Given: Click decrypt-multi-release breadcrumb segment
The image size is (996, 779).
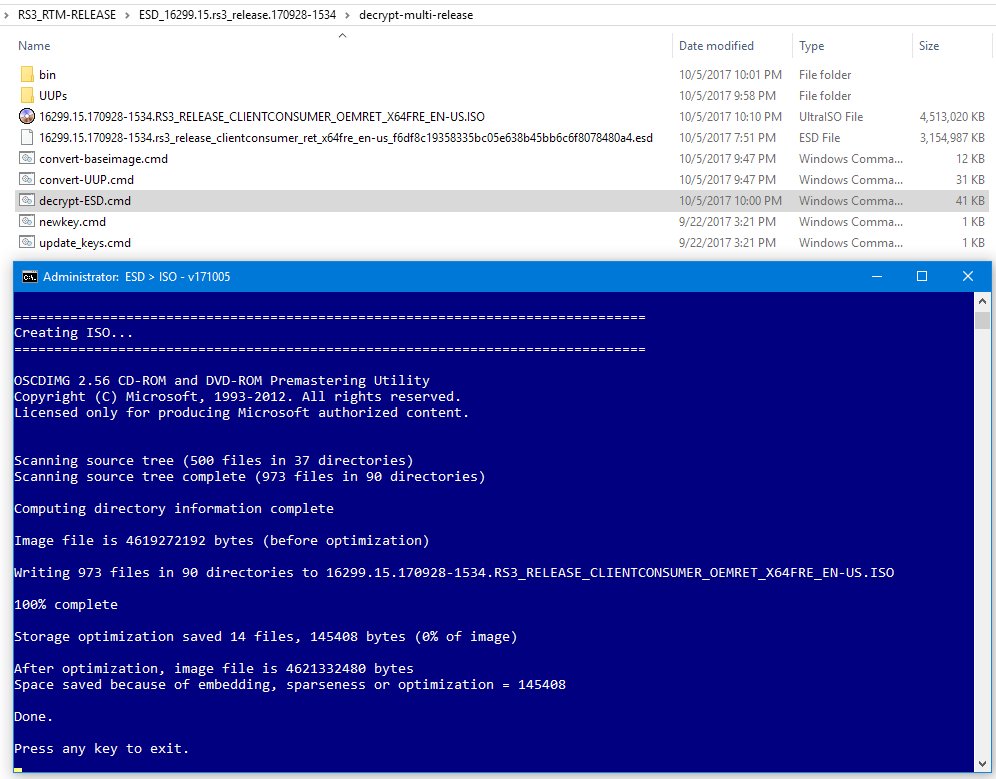Looking at the screenshot, I should [416, 15].
